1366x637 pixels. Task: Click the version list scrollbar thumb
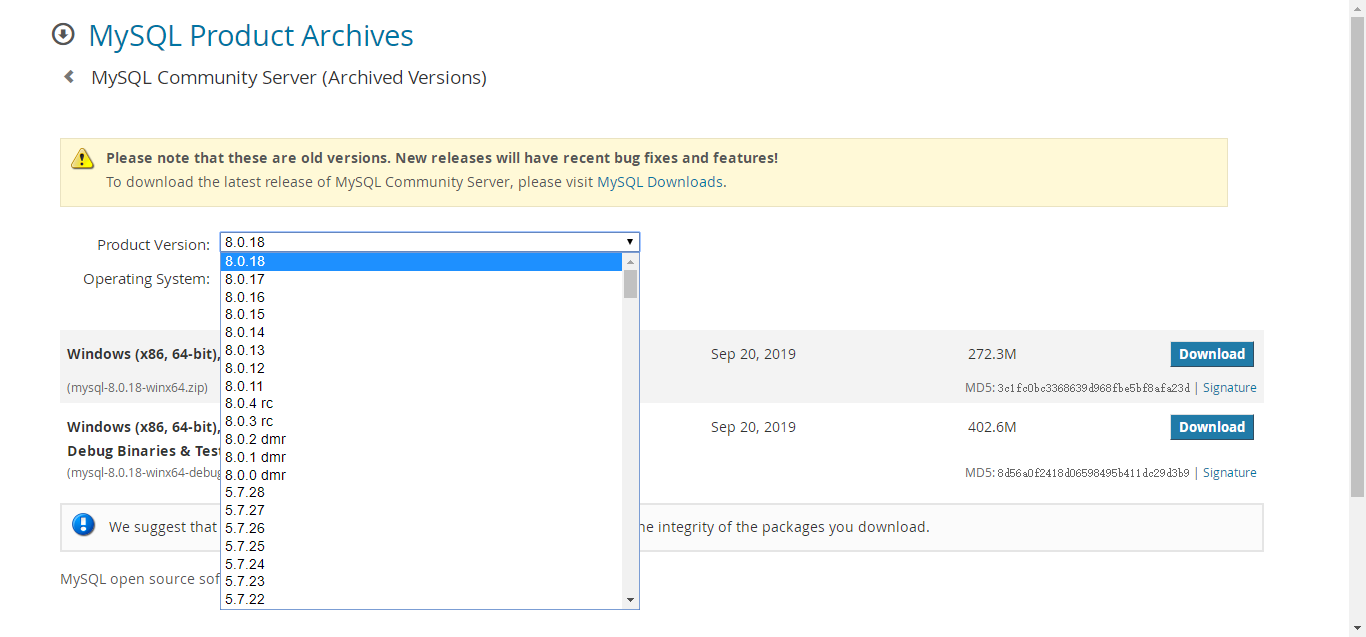pyautogui.click(x=630, y=284)
